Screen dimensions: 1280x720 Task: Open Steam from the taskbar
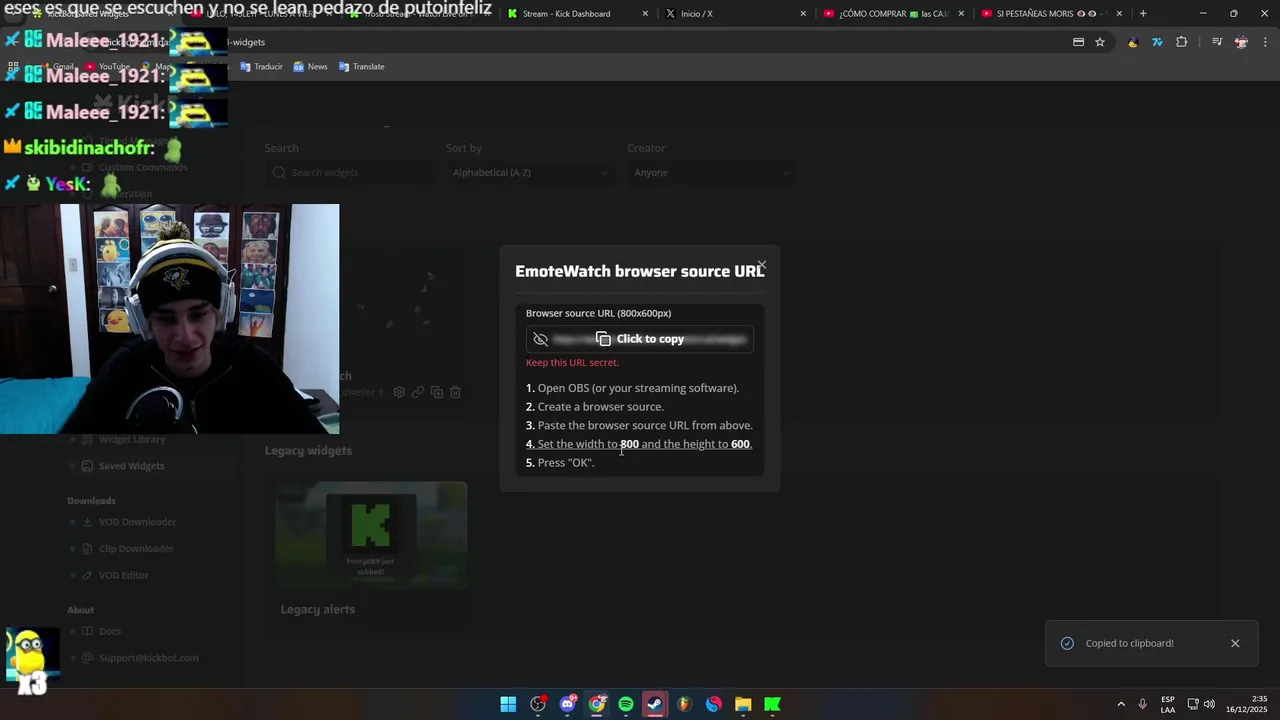coord(655,704)
